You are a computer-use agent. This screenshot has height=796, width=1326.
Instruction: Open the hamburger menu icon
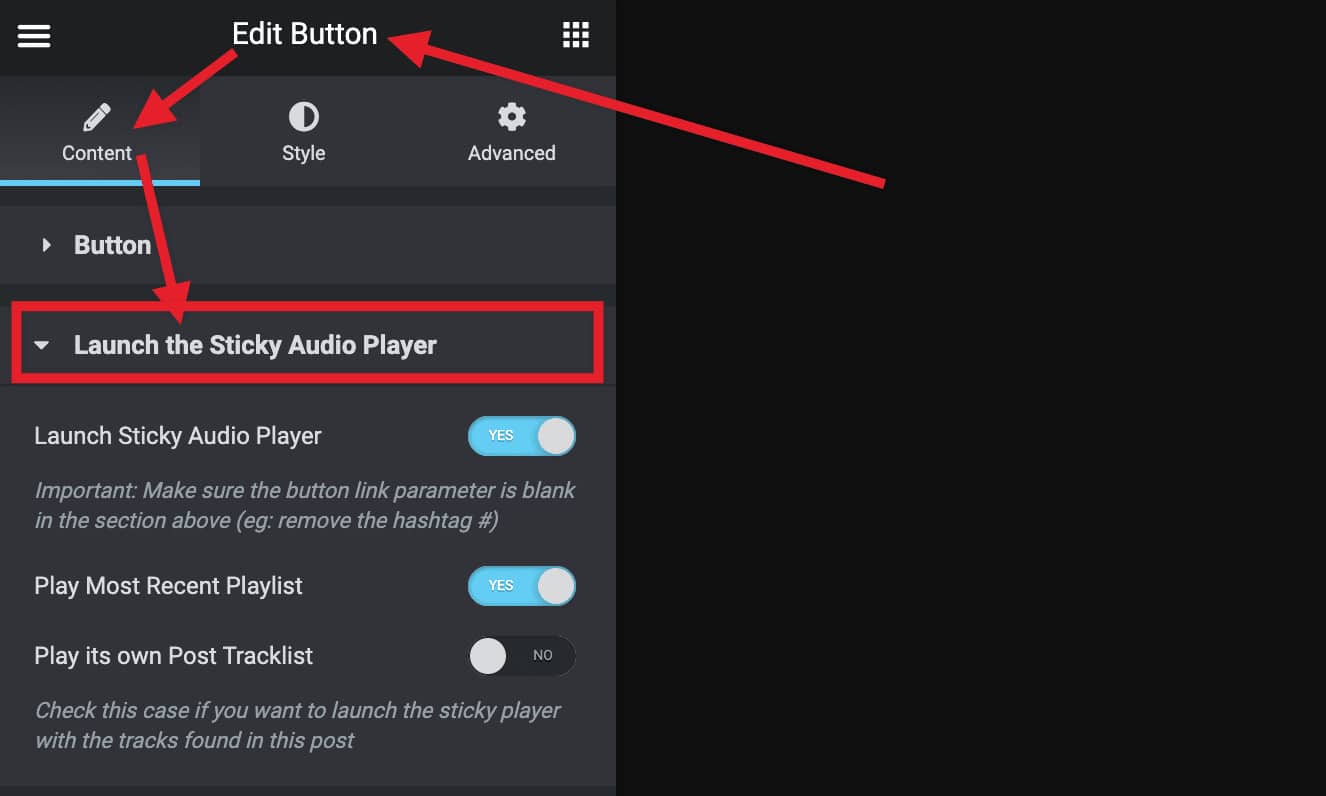coord(34,36)
